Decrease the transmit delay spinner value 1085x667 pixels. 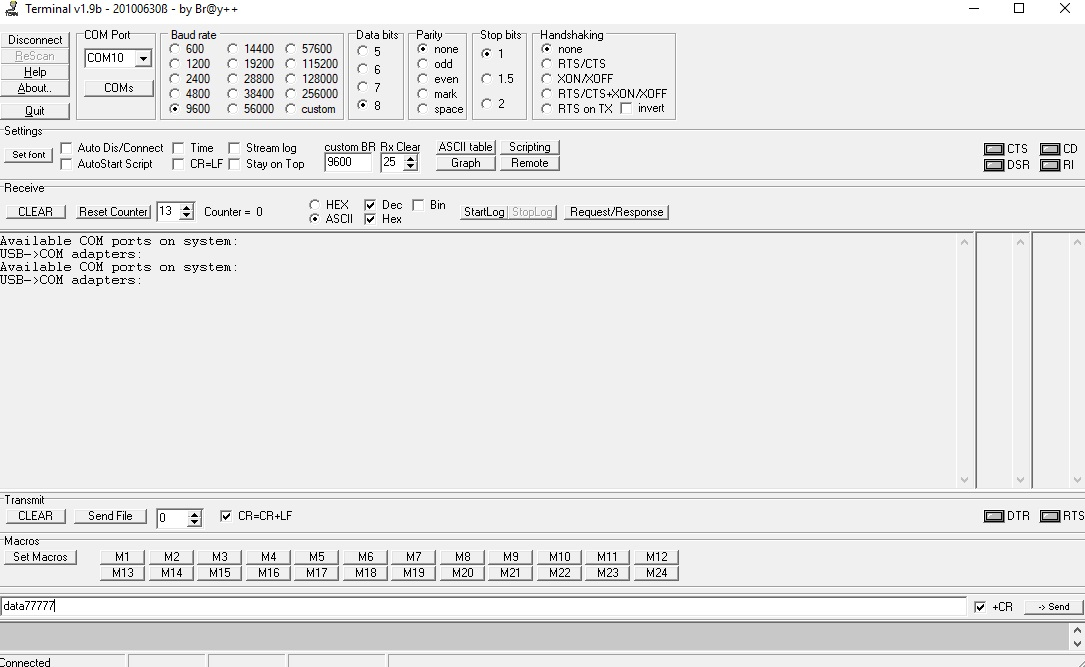pyautogui.click(x=194, y=522)
